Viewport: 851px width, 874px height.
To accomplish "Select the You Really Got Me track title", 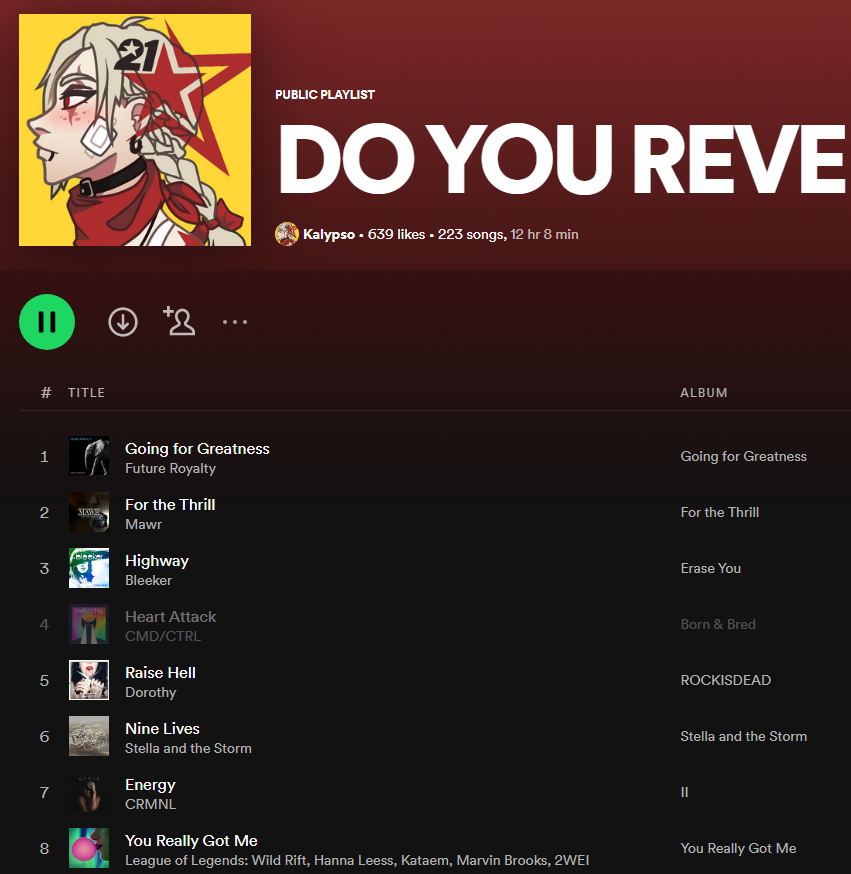I will coord(191,841).
